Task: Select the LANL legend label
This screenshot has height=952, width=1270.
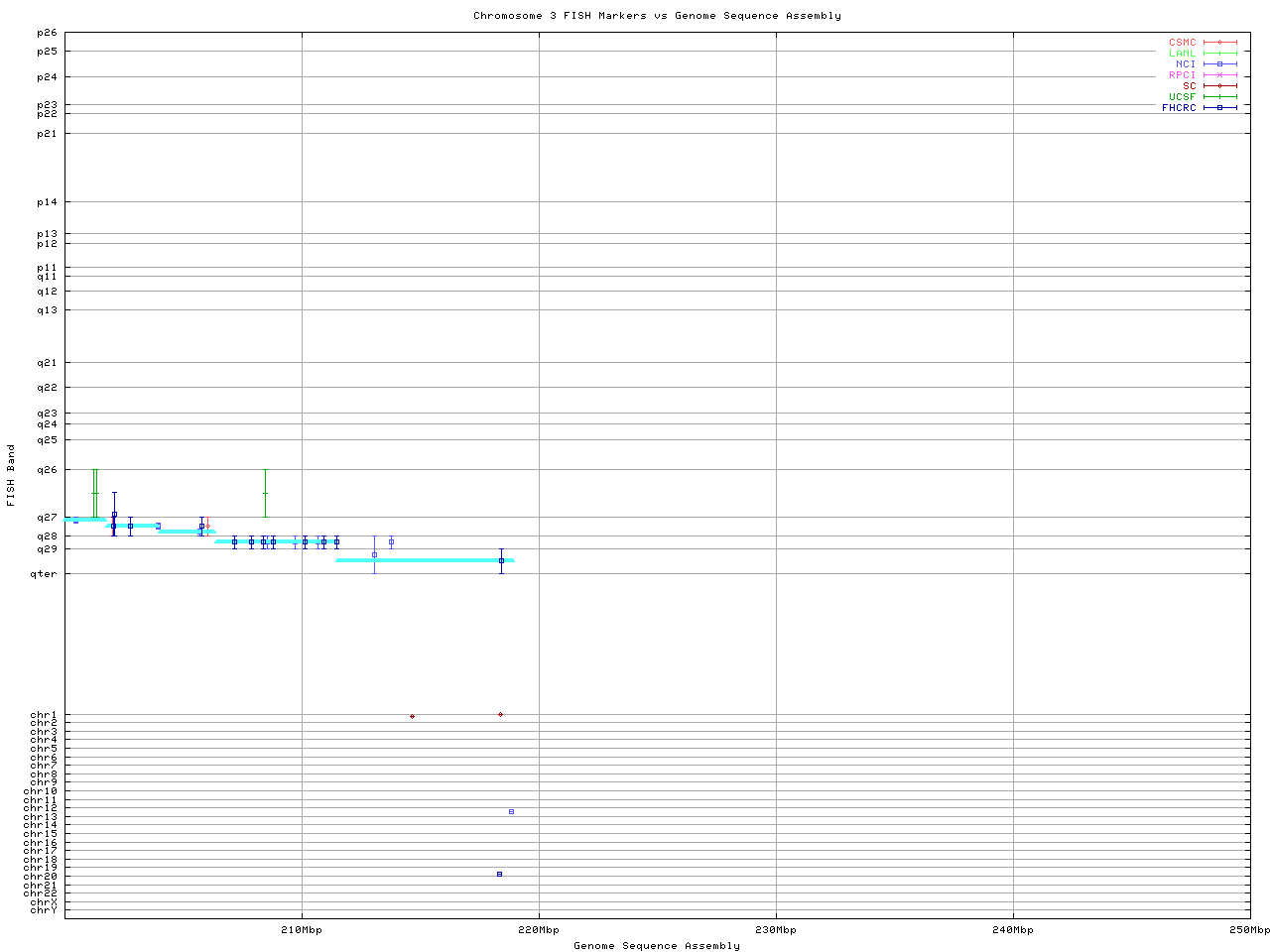Action: (1182, 54)
